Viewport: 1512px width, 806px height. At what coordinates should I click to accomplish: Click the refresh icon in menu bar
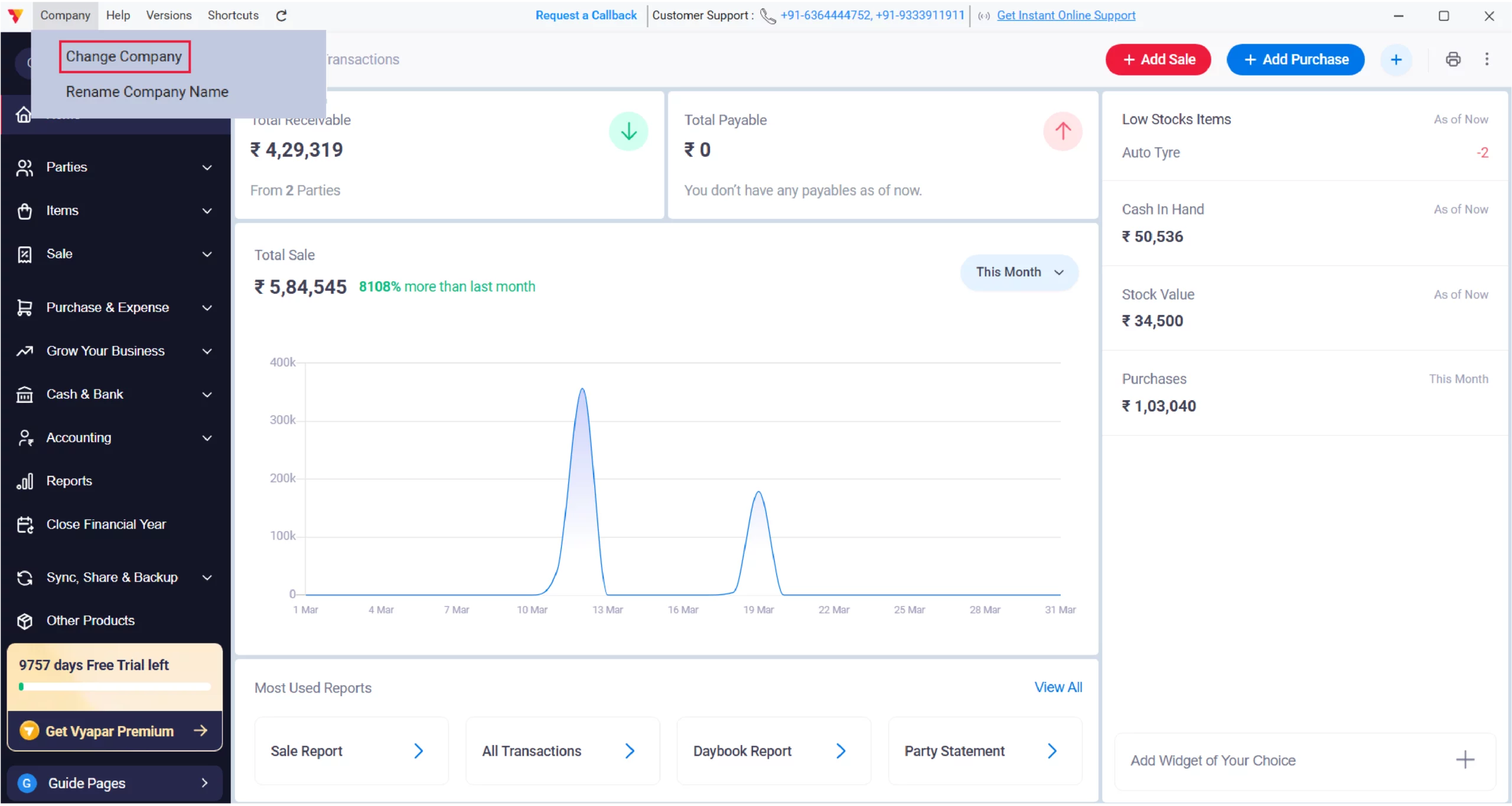point(281,15)
